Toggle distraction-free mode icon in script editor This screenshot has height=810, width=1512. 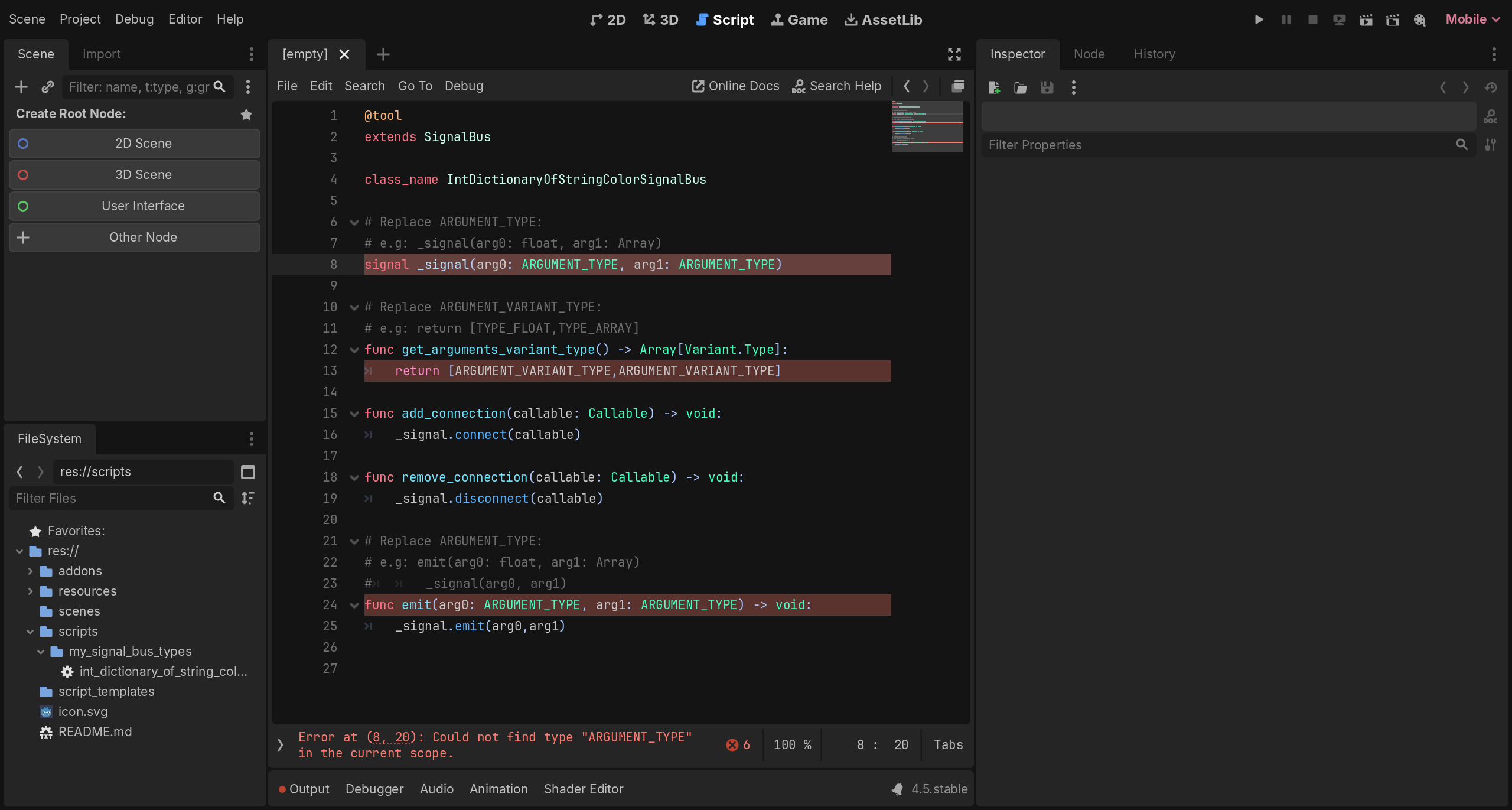954,54
